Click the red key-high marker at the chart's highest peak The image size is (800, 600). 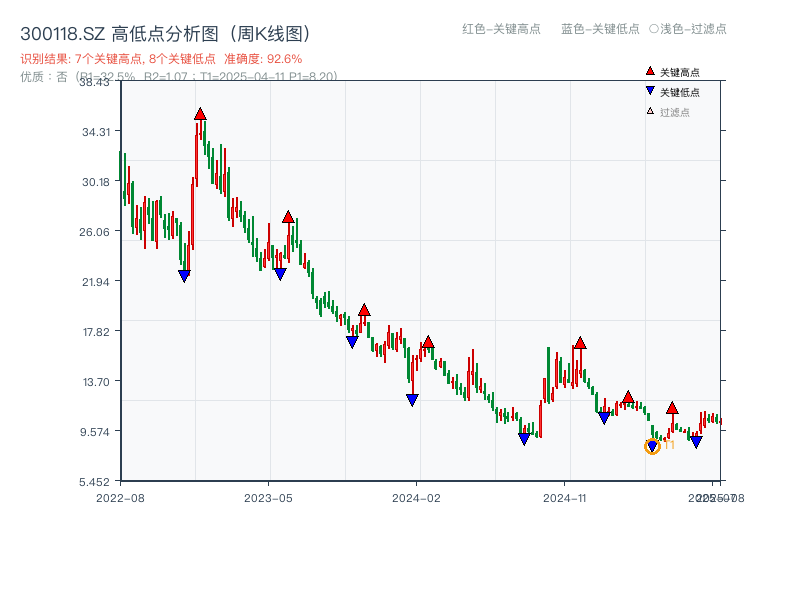[x=199, y=113]
